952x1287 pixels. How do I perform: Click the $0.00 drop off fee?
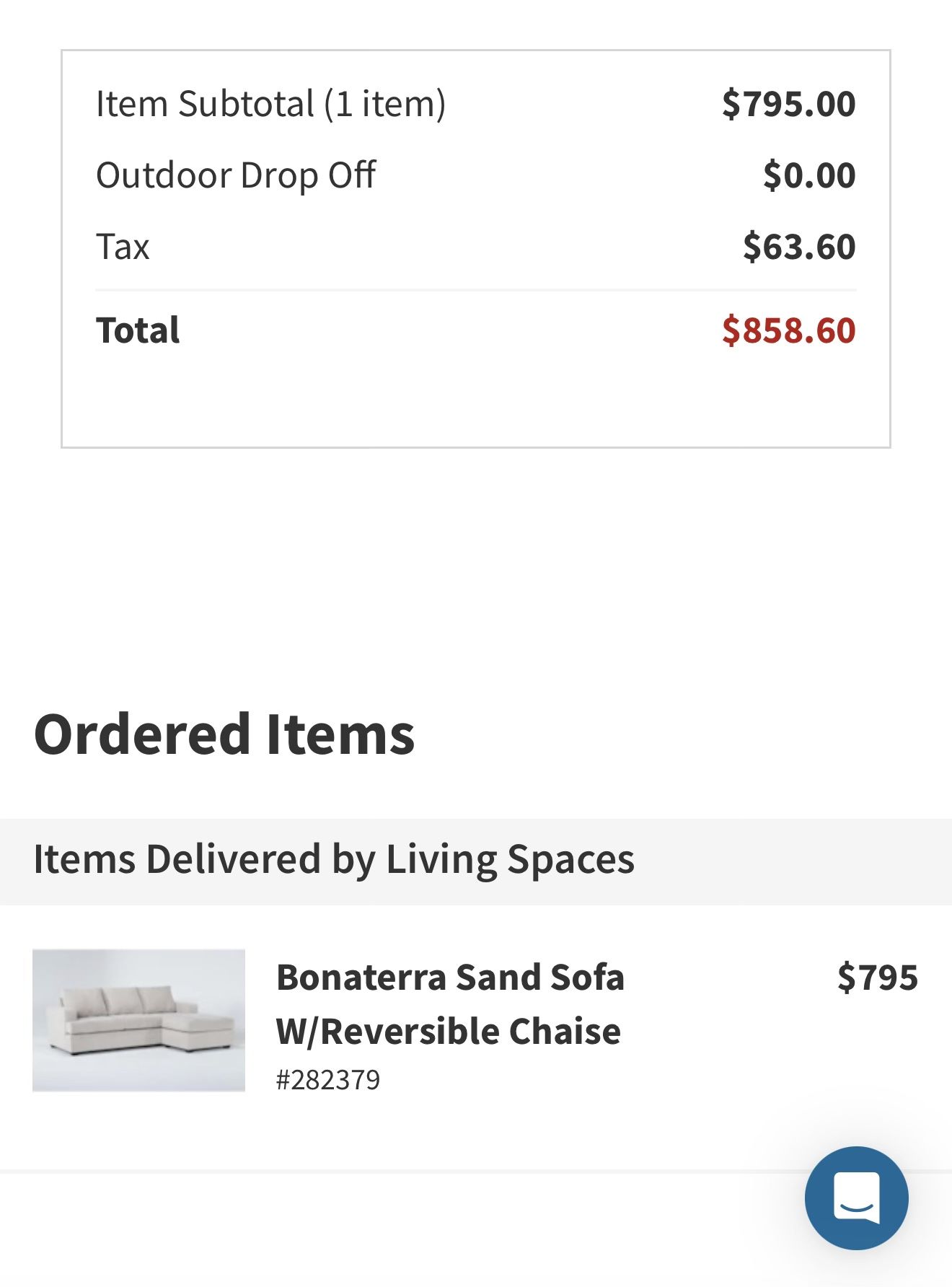809,175
